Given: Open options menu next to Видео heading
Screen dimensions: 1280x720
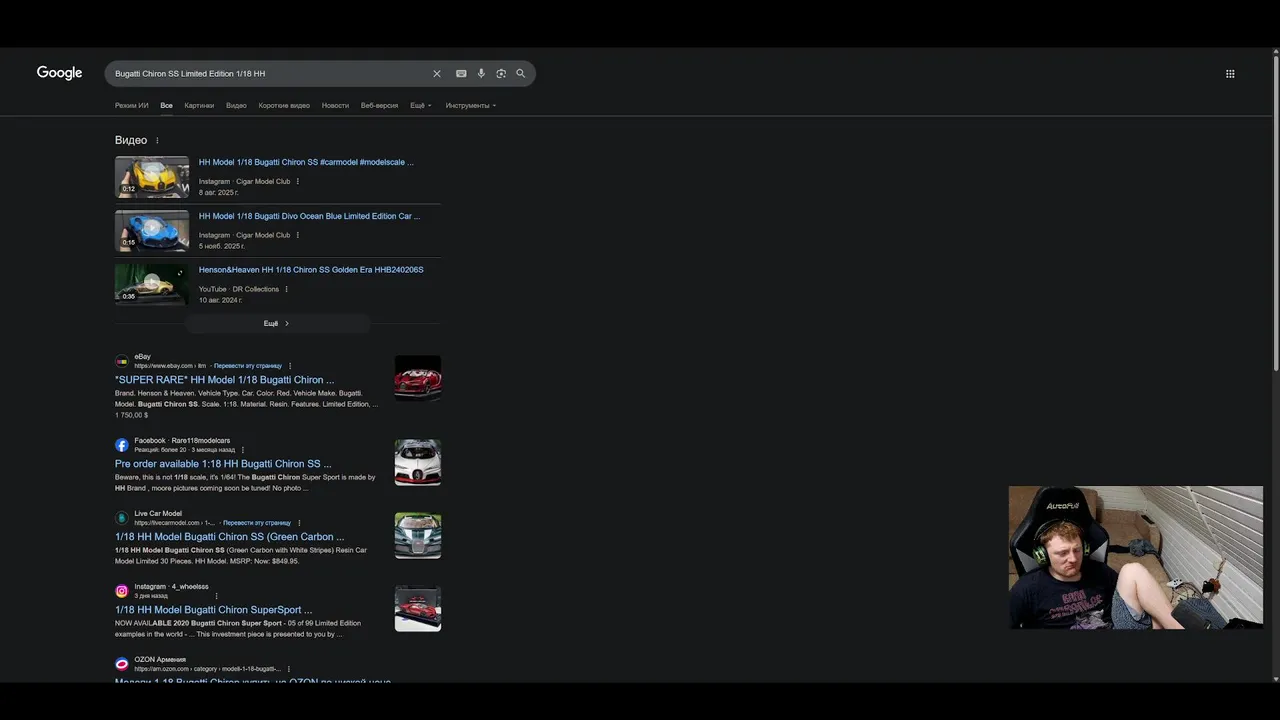Looking at the screenshot, I should pos(157,141).
